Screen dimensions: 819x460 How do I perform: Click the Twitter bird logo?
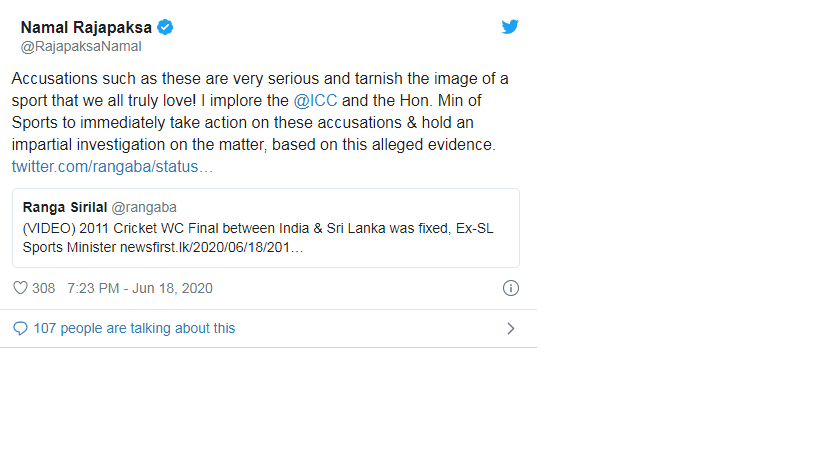click(510, 27)
